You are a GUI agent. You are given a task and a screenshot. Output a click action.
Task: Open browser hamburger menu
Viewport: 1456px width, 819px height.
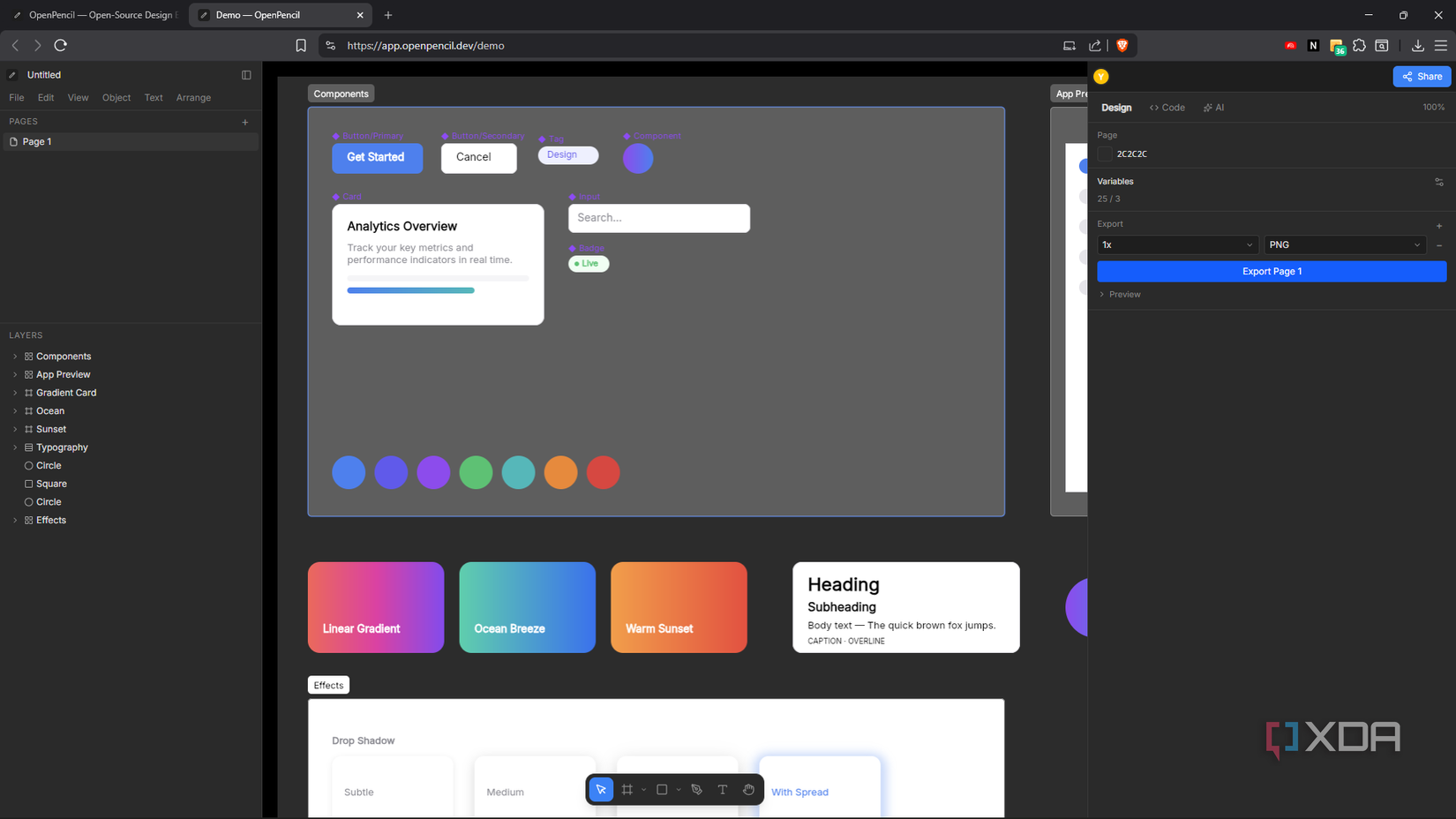tap(1440, 45)
